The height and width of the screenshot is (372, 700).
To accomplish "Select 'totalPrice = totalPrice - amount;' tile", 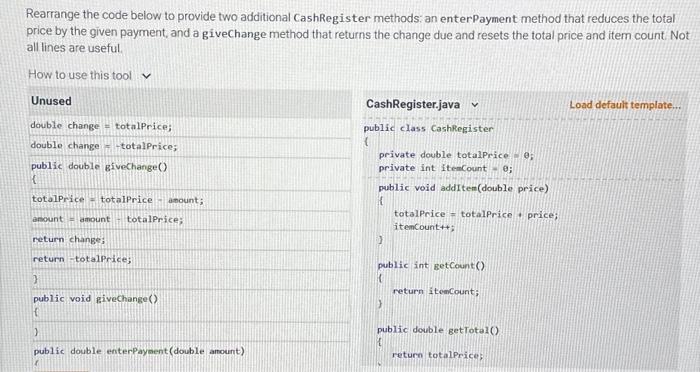I will tap(190, 200).
